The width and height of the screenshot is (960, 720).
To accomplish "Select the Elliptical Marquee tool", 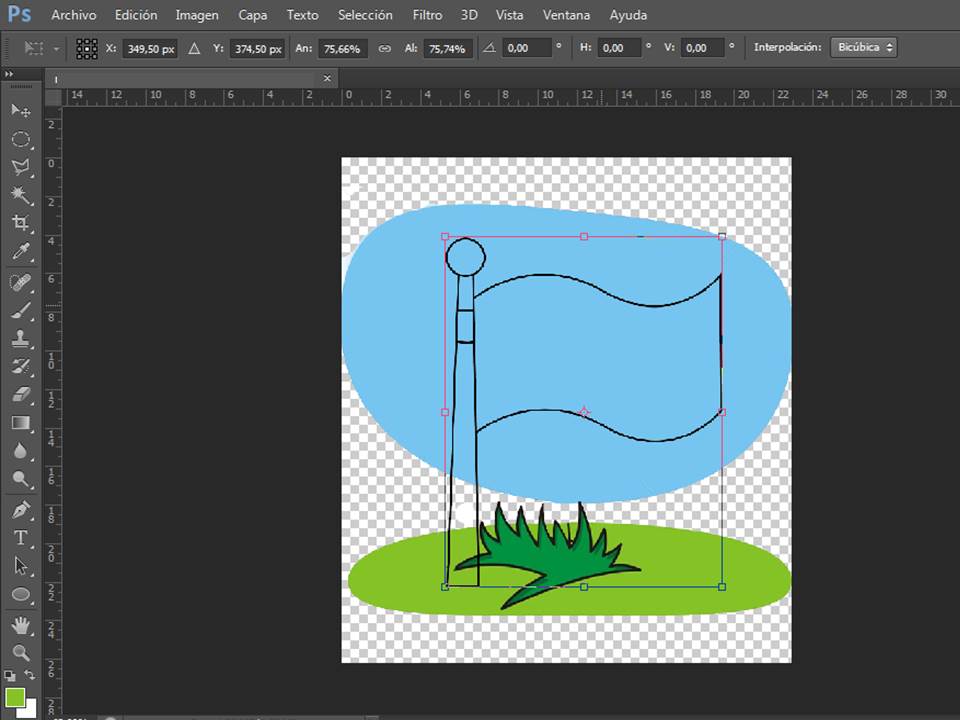I will click(x=20, y=139).
